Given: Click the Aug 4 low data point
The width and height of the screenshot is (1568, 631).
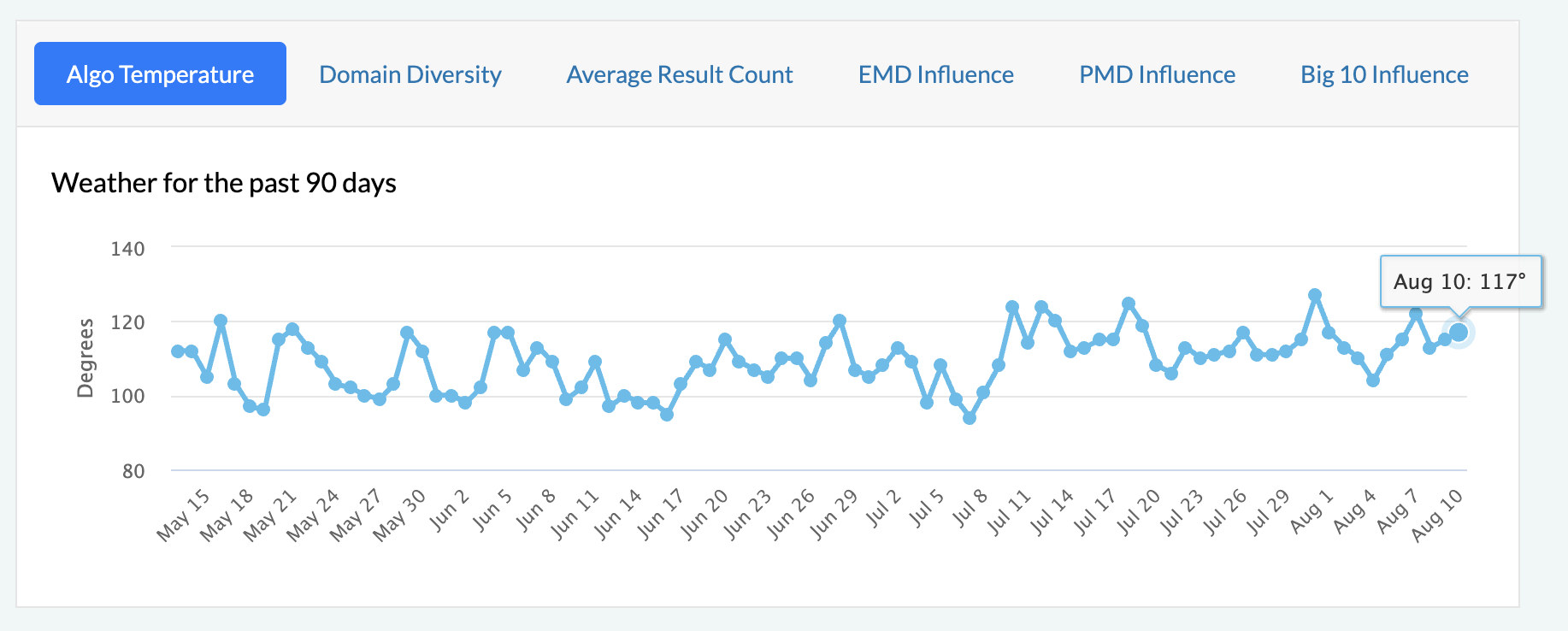Looking at the screenshot, I should pos(1373,380).
